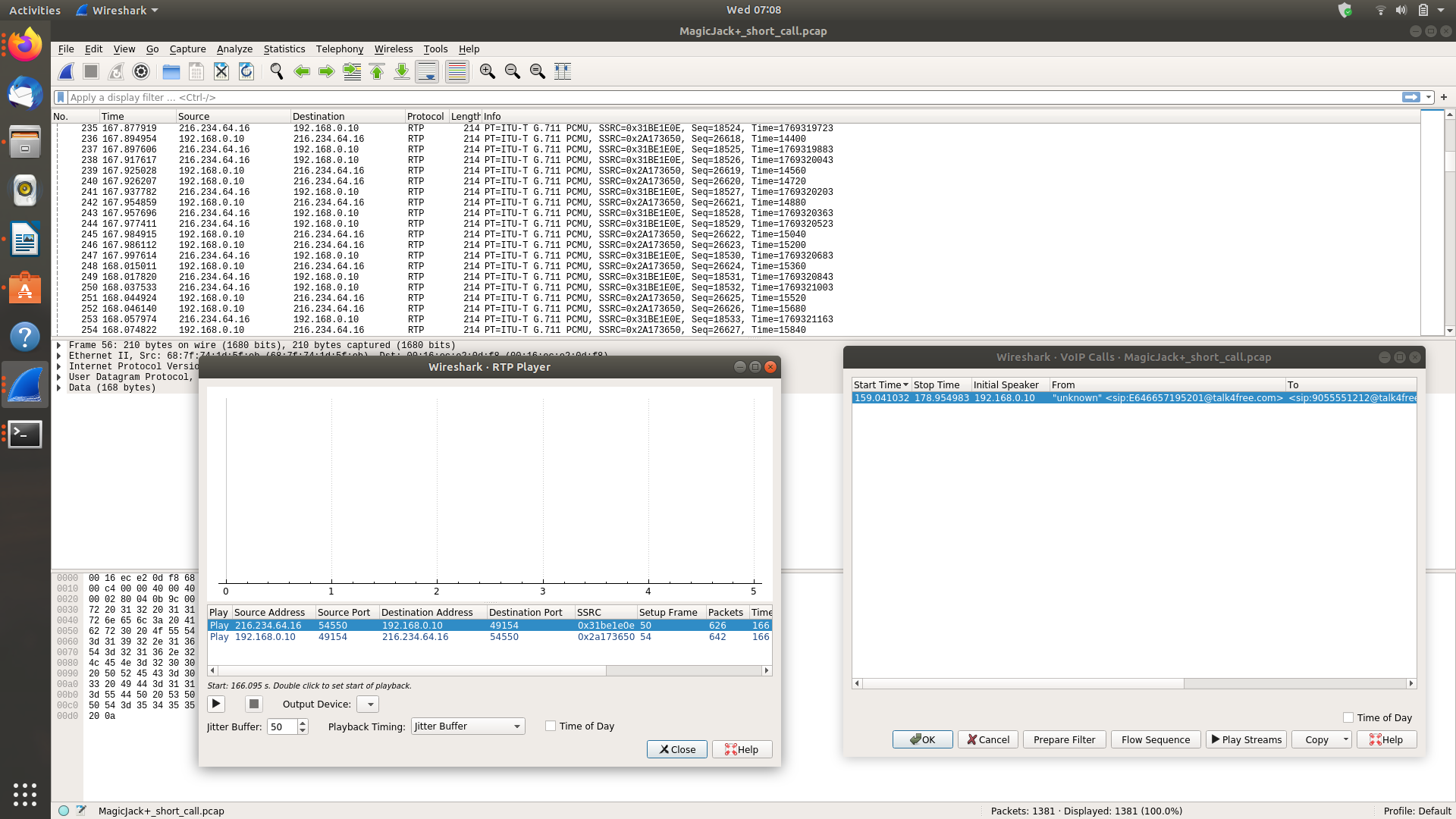Open capture options gear icon

point(141,71)
